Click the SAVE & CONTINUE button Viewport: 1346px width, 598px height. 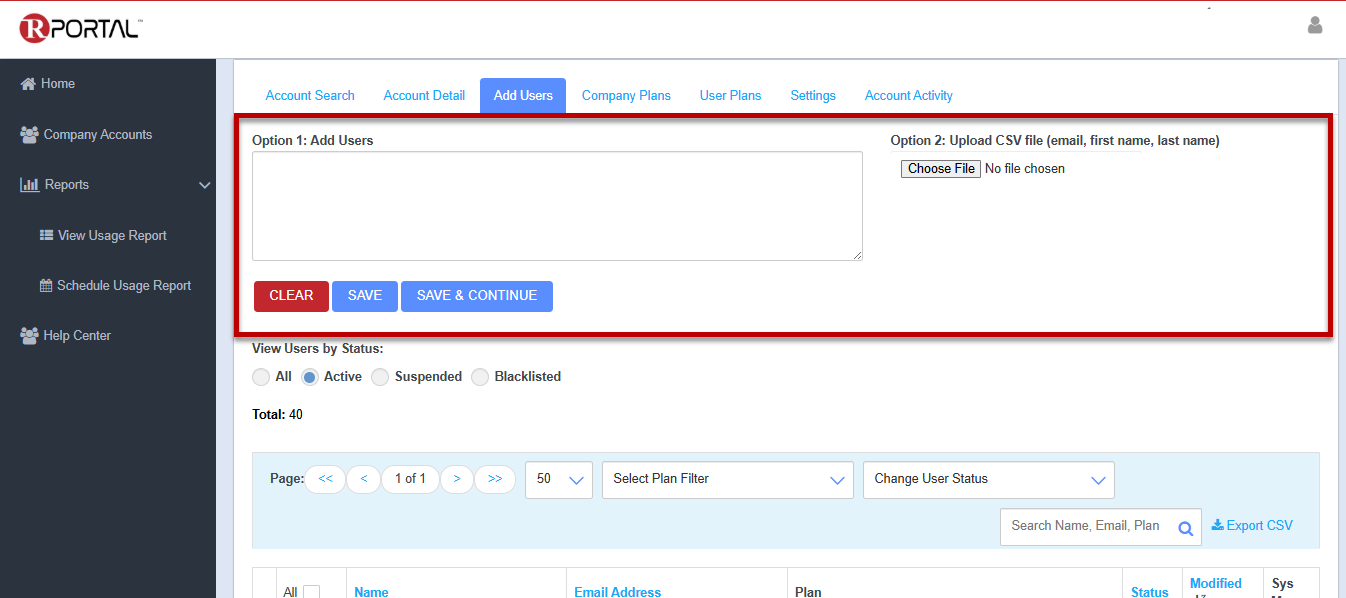476,296
